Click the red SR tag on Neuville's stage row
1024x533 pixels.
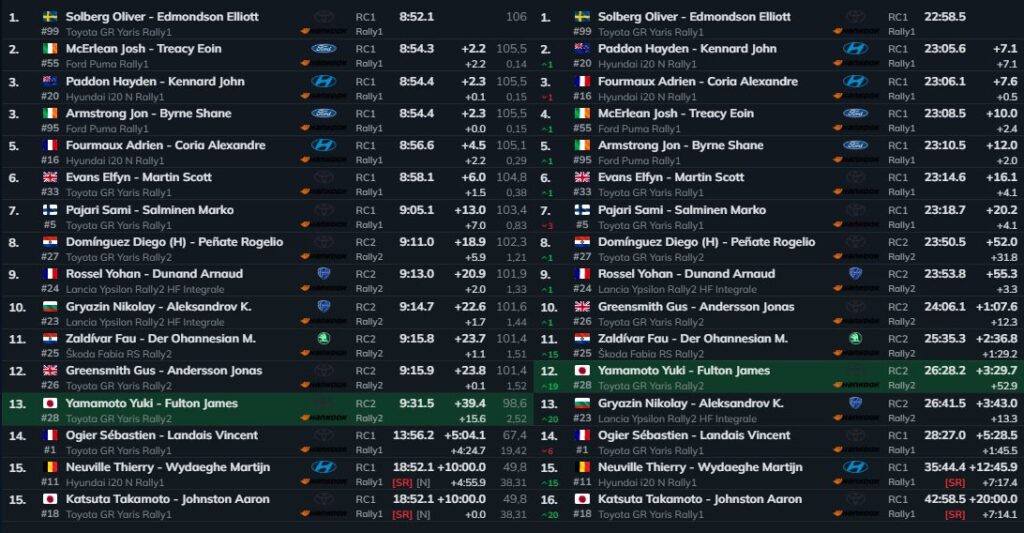click(x=402, y=482)
